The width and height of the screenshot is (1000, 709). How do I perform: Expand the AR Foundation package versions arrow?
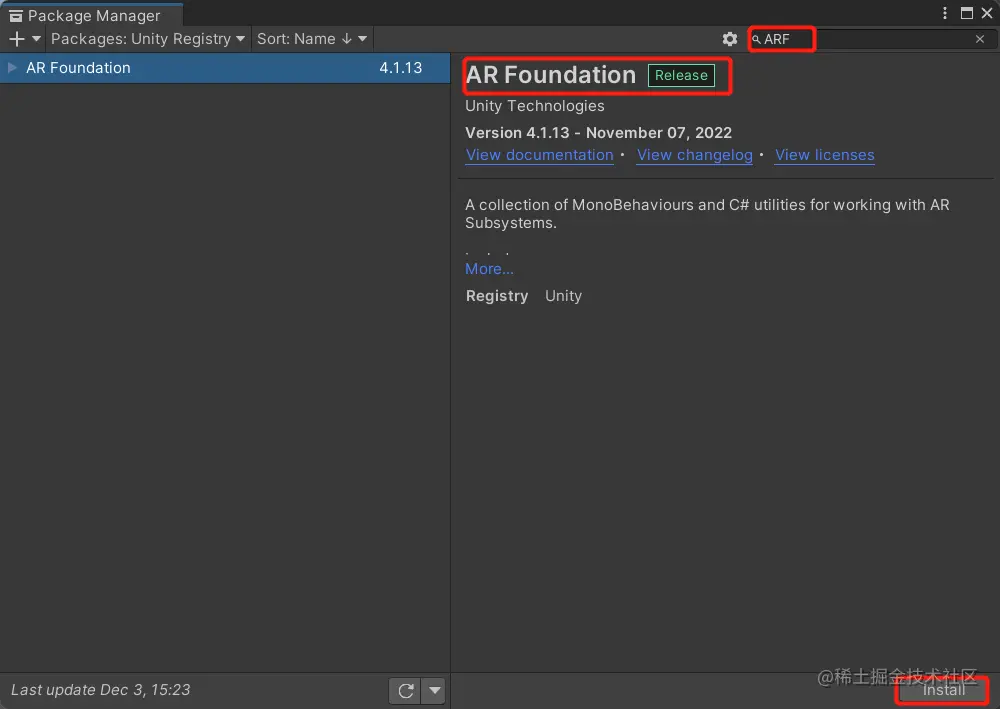pyautogui.click(x=11, y=68)
